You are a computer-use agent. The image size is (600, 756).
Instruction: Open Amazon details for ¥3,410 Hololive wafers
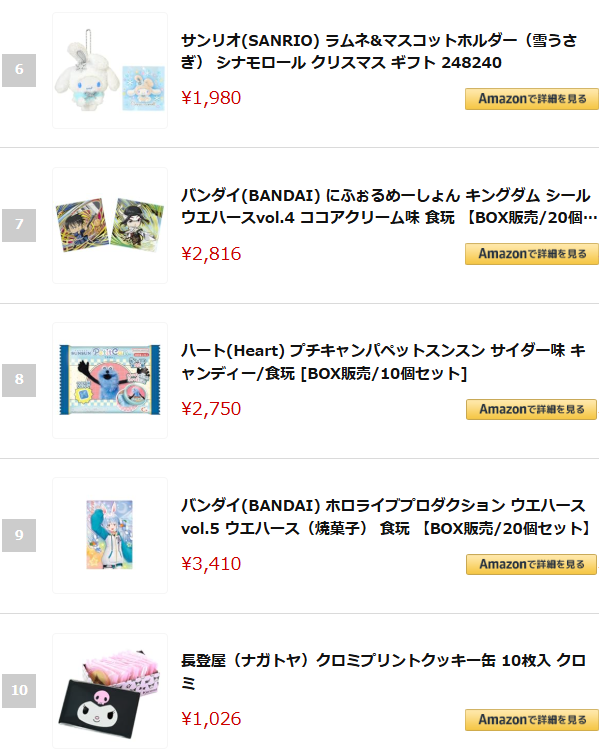point(531,565)
